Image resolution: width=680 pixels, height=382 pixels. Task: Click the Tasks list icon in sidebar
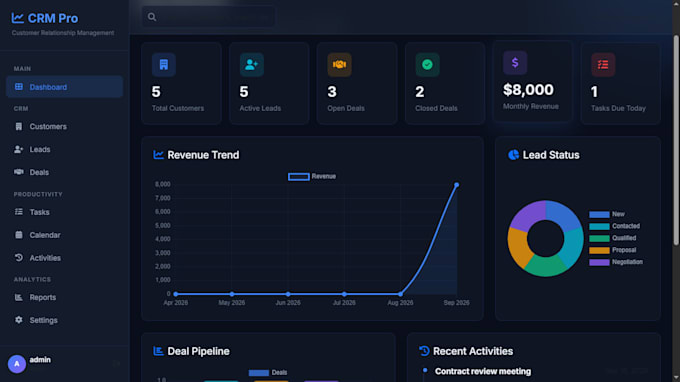[19, 212]
